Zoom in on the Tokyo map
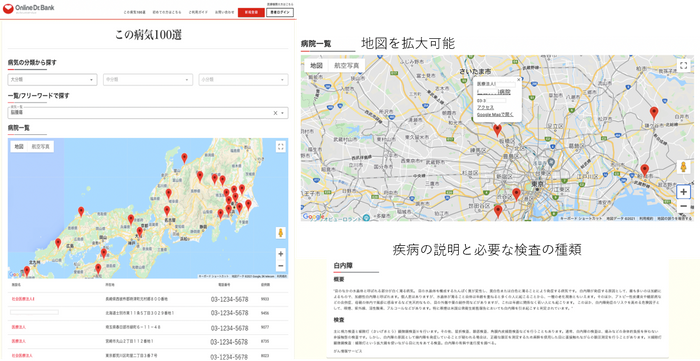 (683, 192)
